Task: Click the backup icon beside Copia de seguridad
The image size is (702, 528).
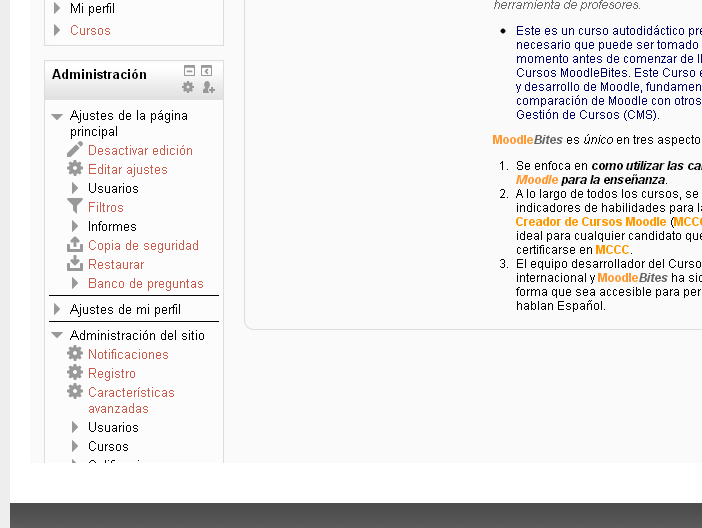Action: point(75,245)
